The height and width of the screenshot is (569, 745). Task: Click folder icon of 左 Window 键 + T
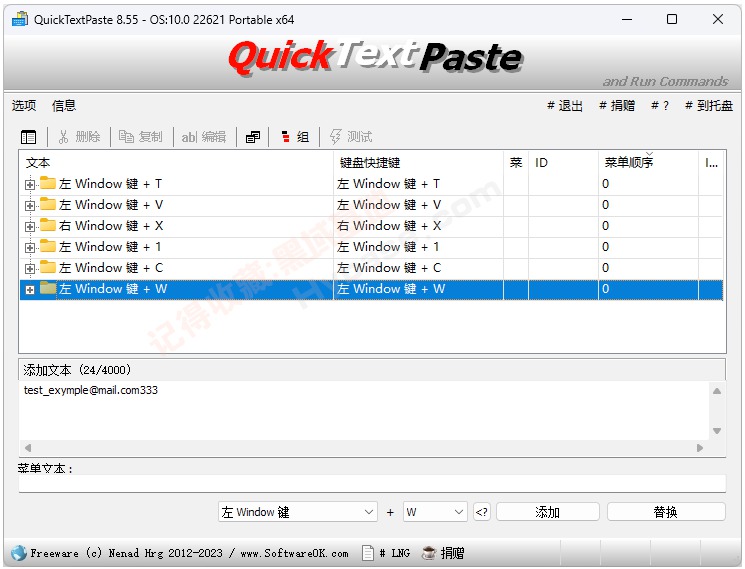(x=48, y=183)
